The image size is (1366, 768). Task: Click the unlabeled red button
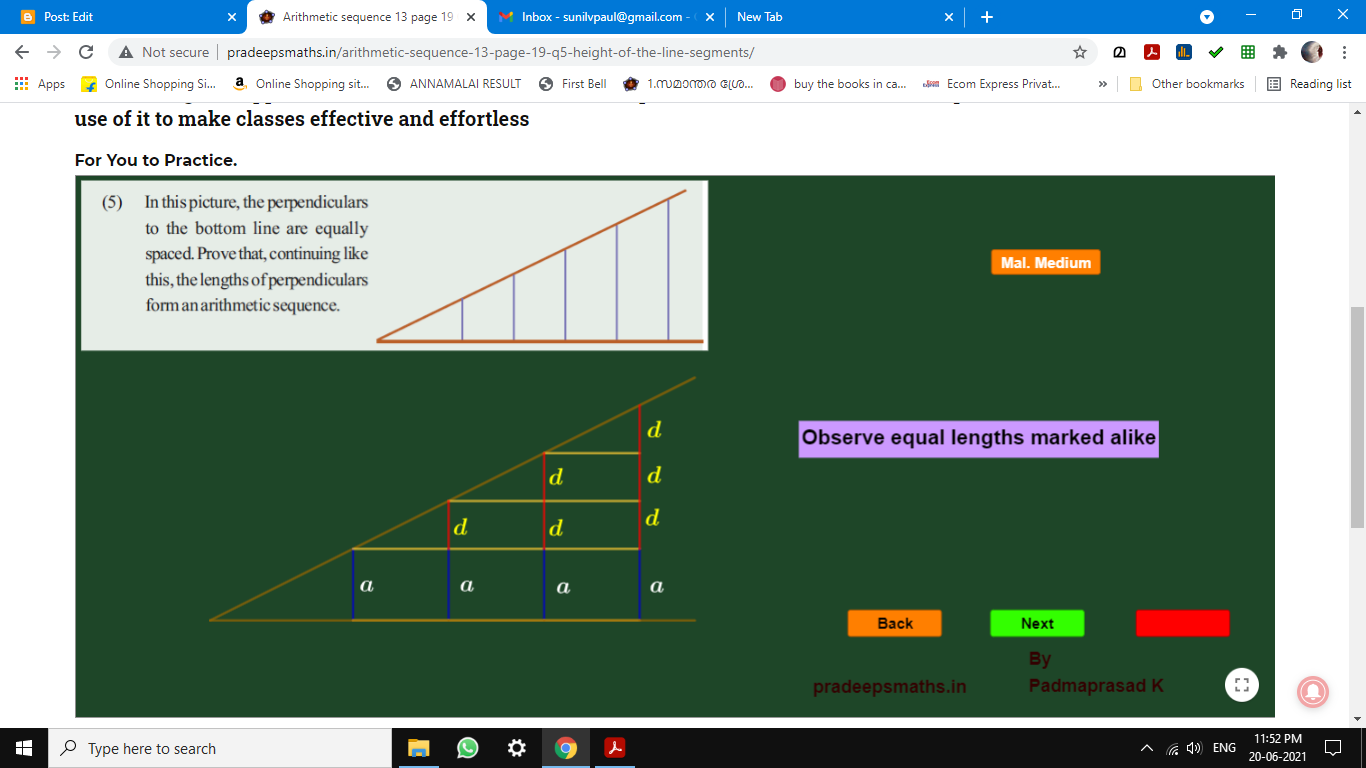1182,623
